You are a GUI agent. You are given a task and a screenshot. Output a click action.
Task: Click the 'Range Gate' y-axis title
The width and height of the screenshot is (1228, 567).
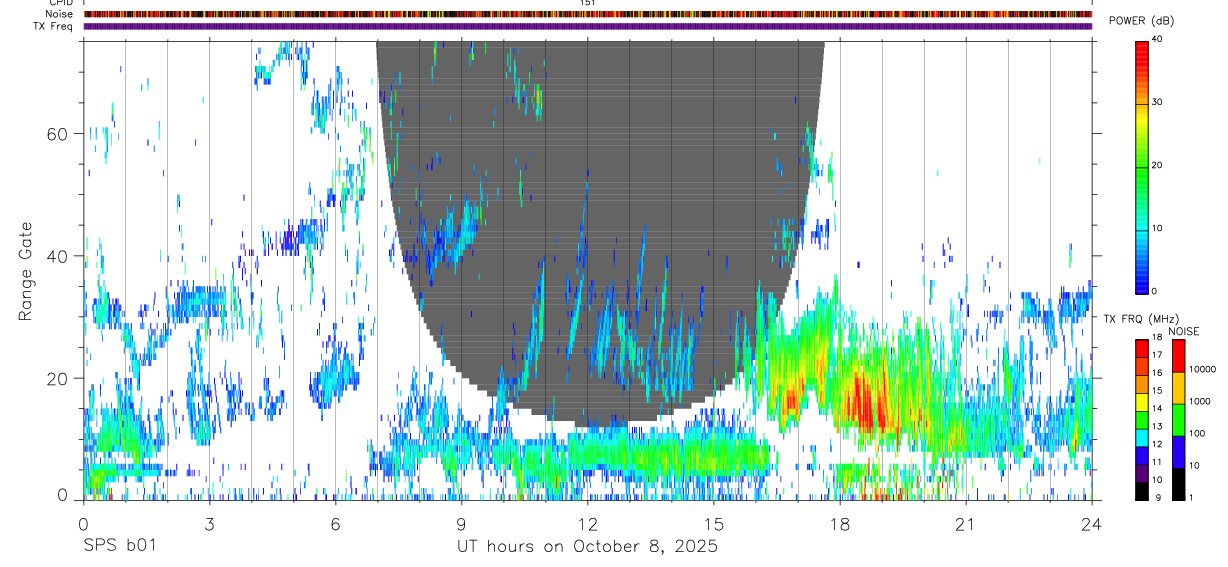[26, 272]
